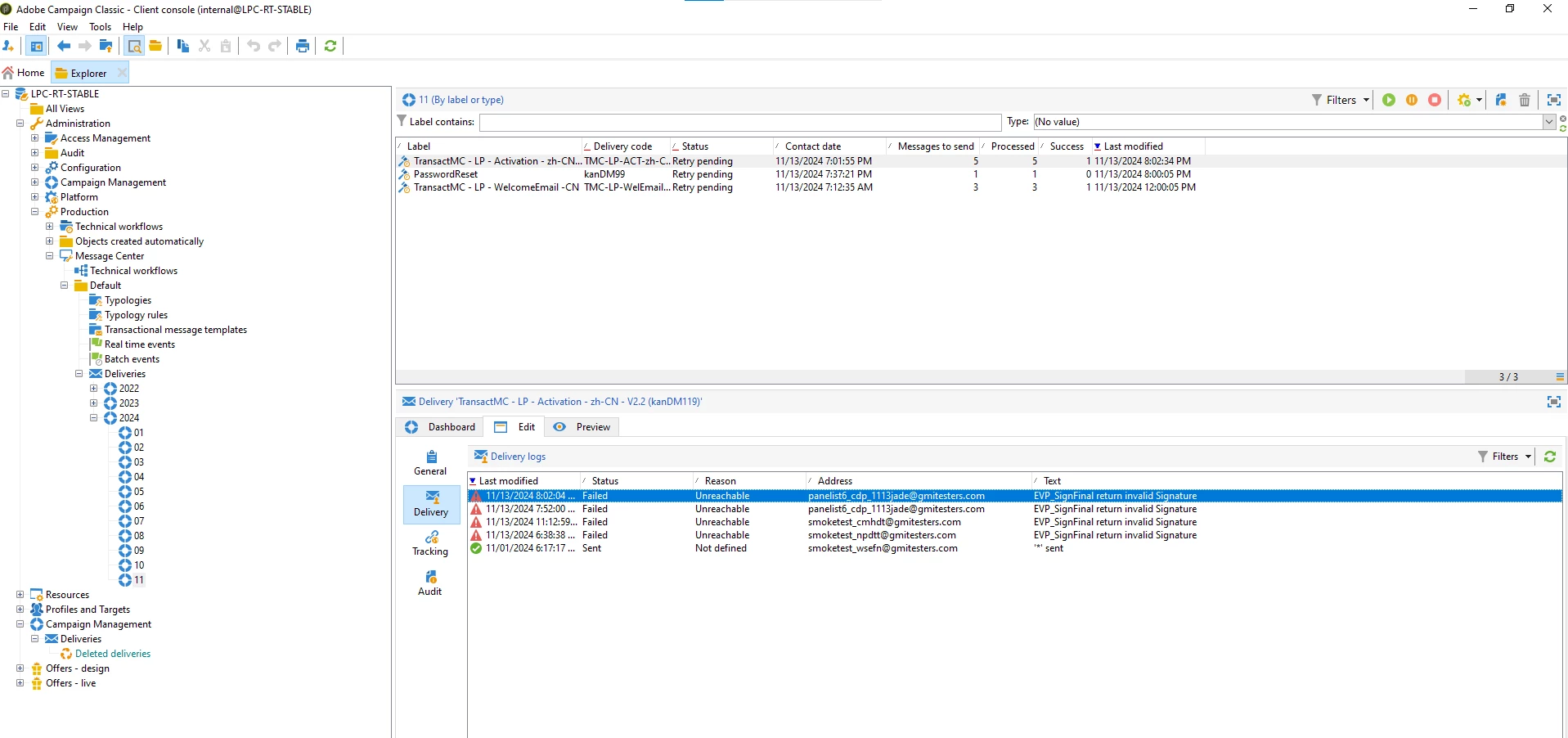This screenshot has width=1568, height=738.
Task: Click the small green refresh filter icon
Action: 1563,128
